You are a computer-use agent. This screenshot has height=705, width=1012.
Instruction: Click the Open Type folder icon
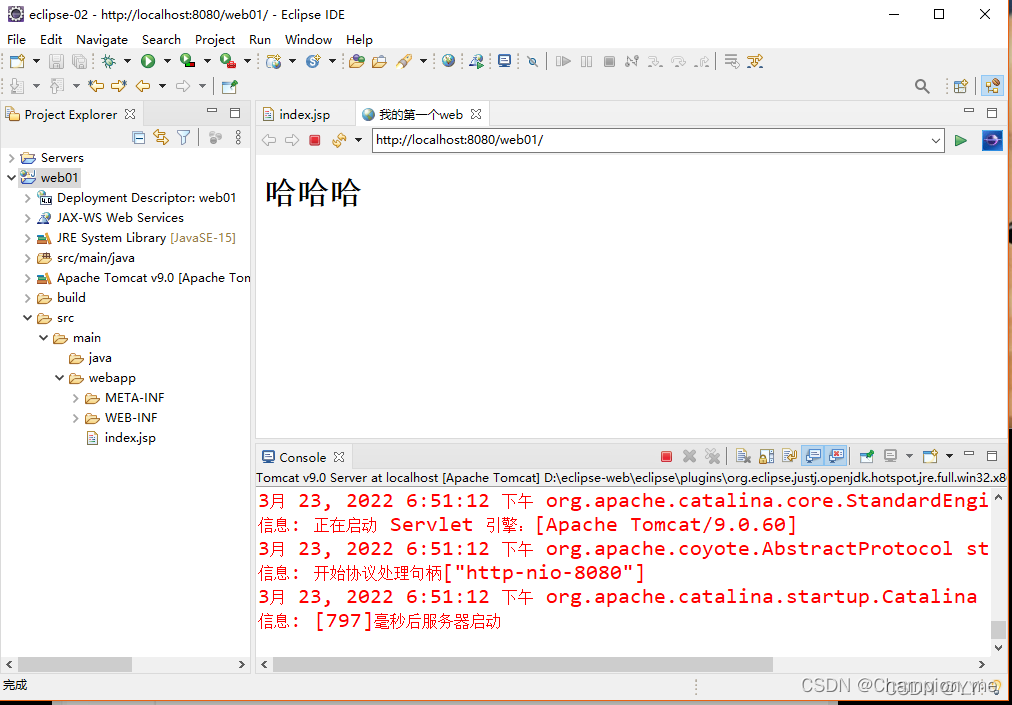[x=356, y=61]
